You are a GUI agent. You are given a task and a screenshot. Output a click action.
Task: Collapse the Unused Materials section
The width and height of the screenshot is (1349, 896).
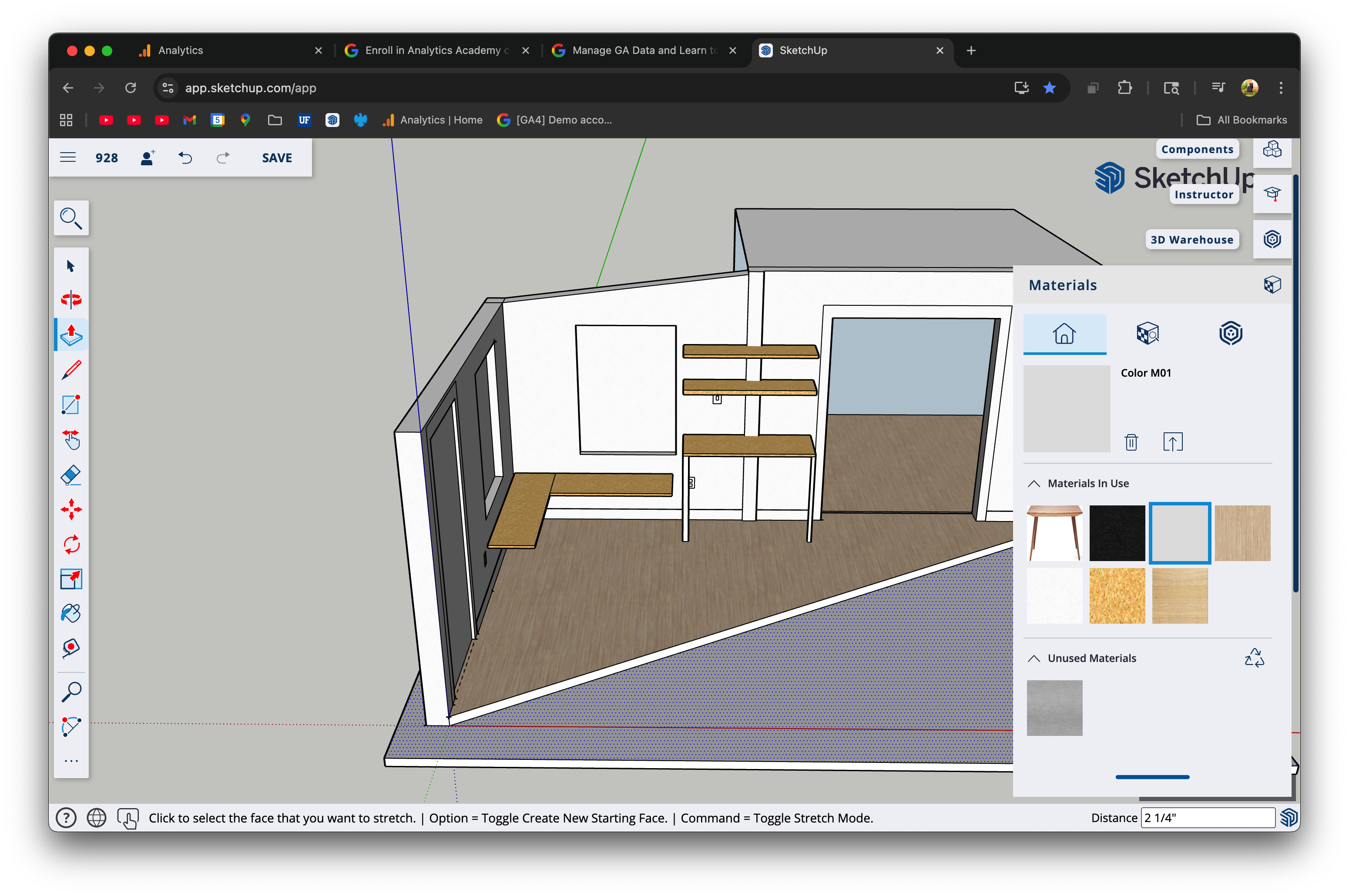tap(1034, 658)
